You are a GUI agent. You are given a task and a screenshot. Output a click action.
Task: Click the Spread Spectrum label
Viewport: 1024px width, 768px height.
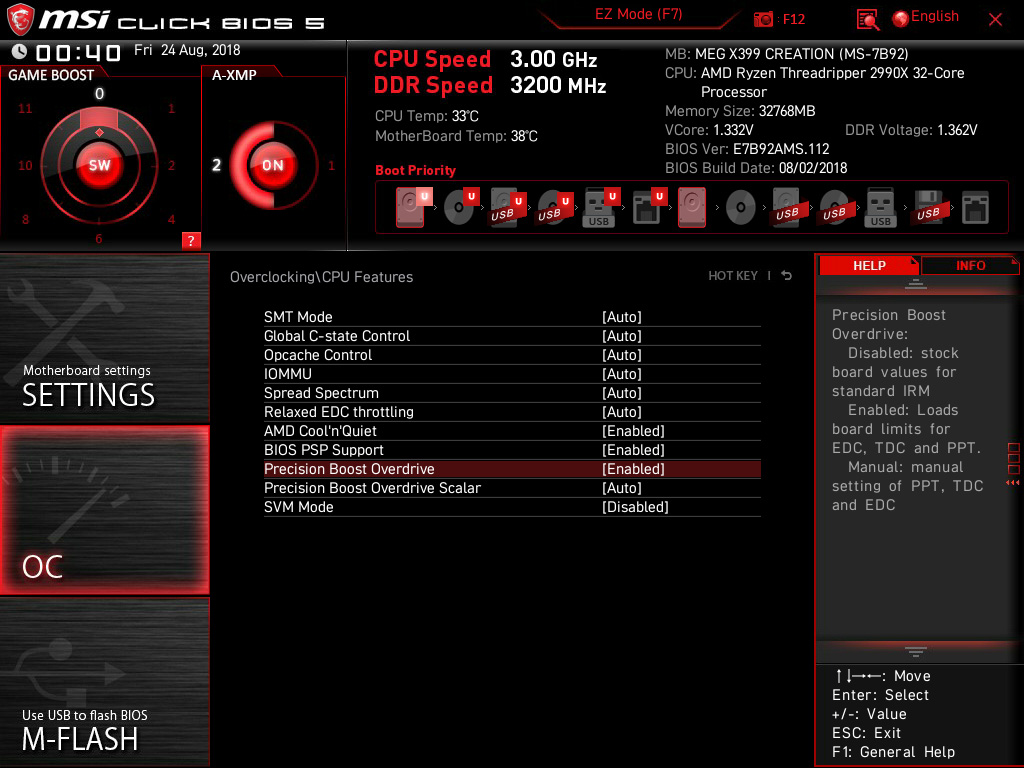click(x=321, y=392)
